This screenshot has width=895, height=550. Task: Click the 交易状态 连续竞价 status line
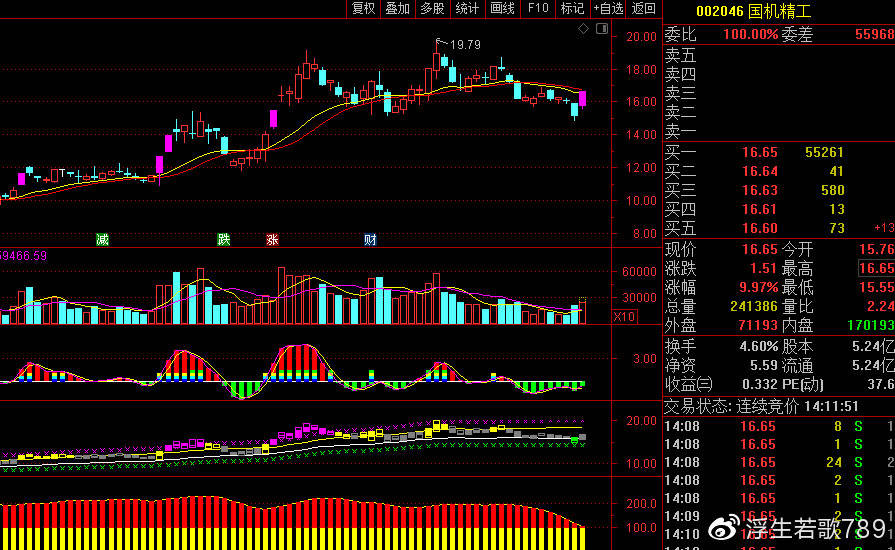(762, 406)
